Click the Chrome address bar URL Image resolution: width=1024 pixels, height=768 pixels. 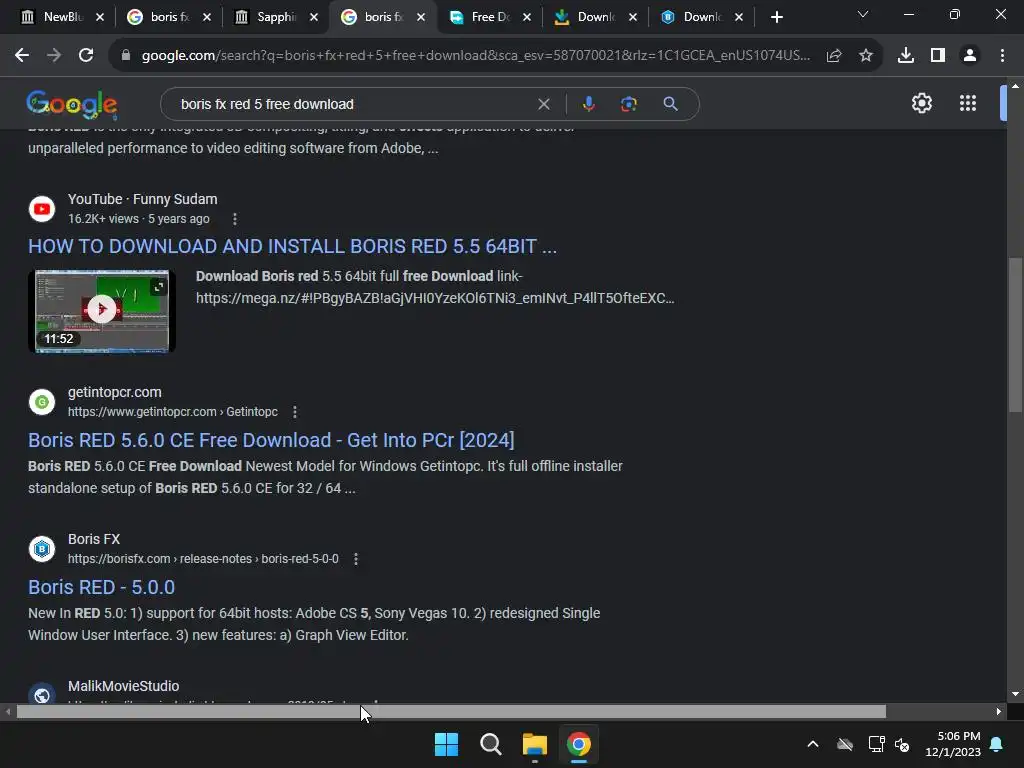[x=475, y=56]
